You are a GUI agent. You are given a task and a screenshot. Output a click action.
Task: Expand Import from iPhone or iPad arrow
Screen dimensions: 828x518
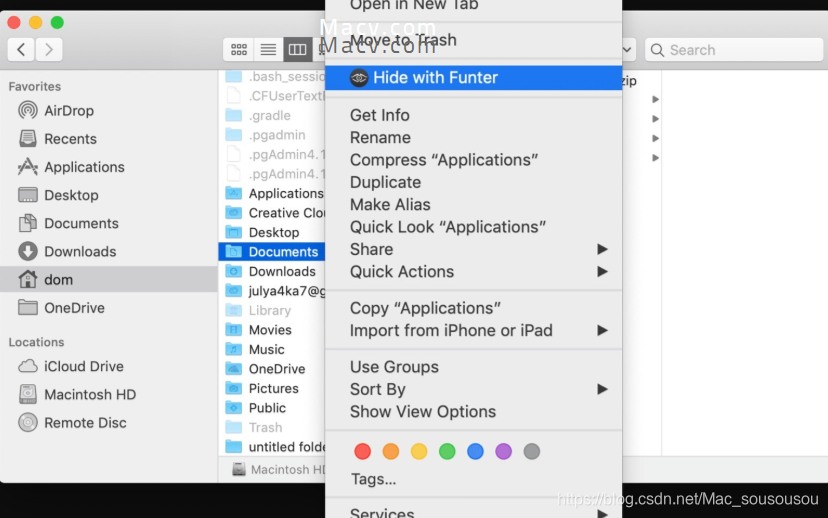602,331
